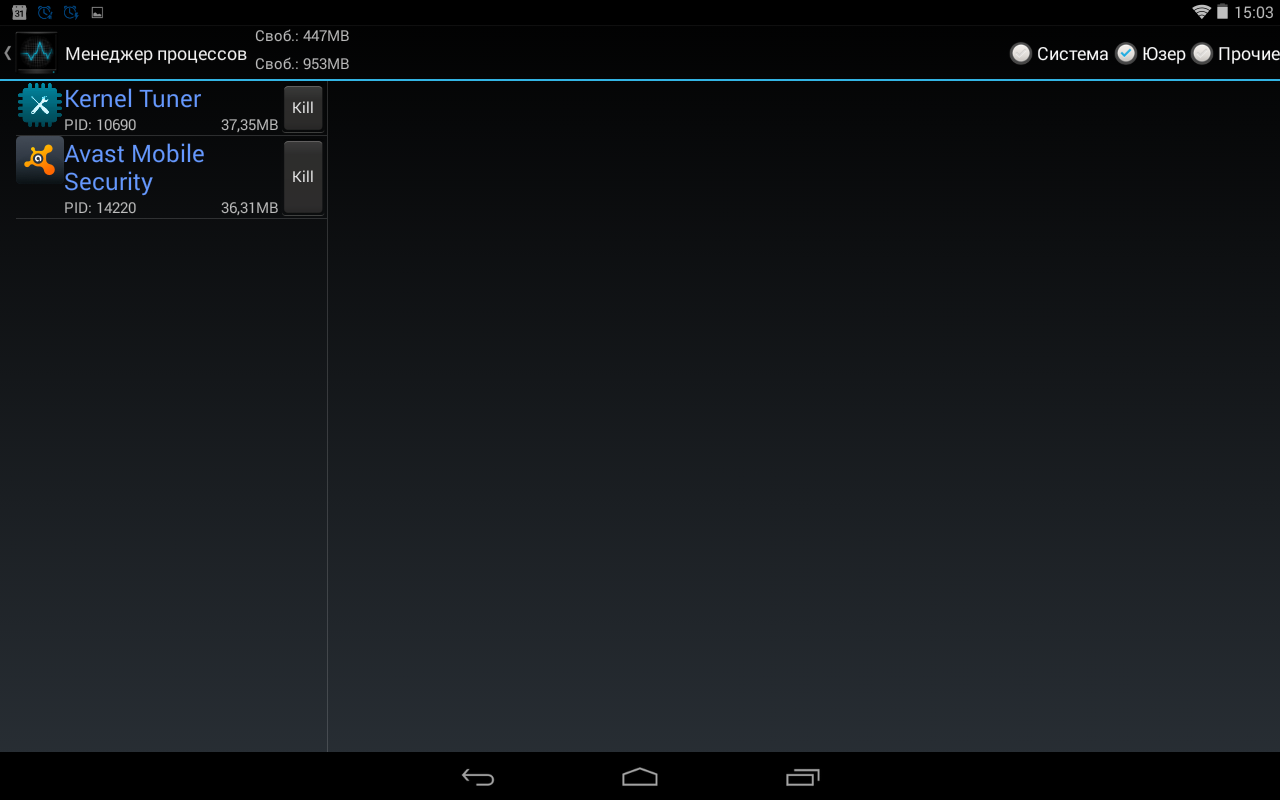Tap the calendar notification icon
The height and width of the screenshot is (800, 1280).
point(19,12)
